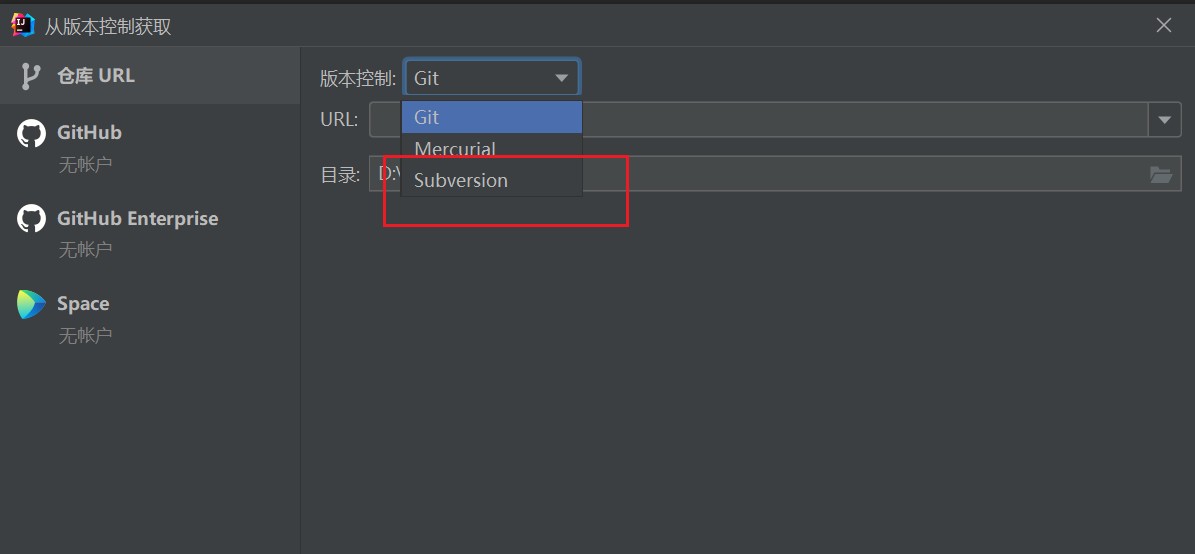Choose Git from the dropdown list

click(x=491, y=117)
